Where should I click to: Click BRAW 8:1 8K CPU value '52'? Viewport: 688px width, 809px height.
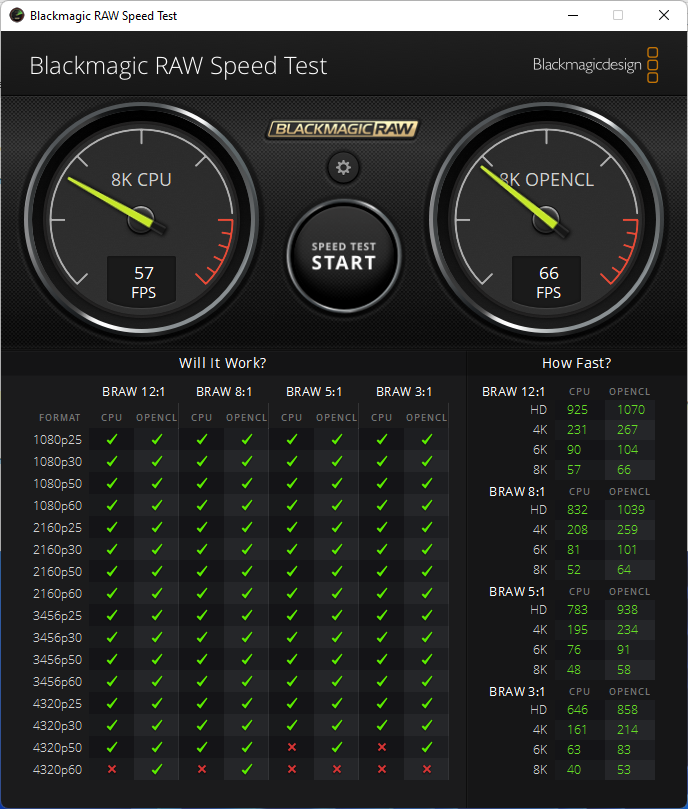pyautogui.click(x=573, y=570)
